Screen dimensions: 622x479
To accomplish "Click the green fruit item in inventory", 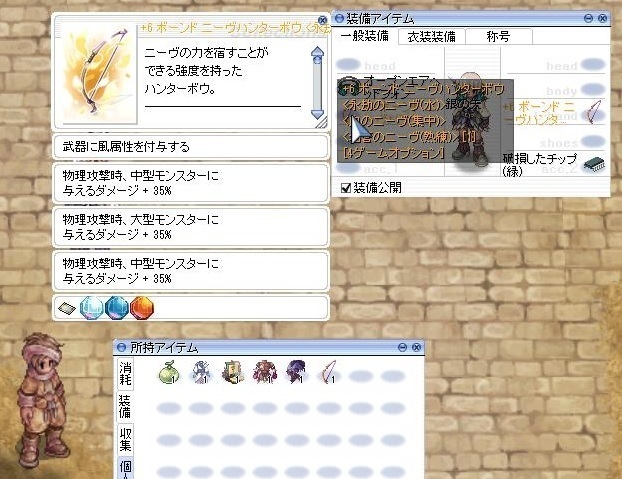I will [169, 371].
